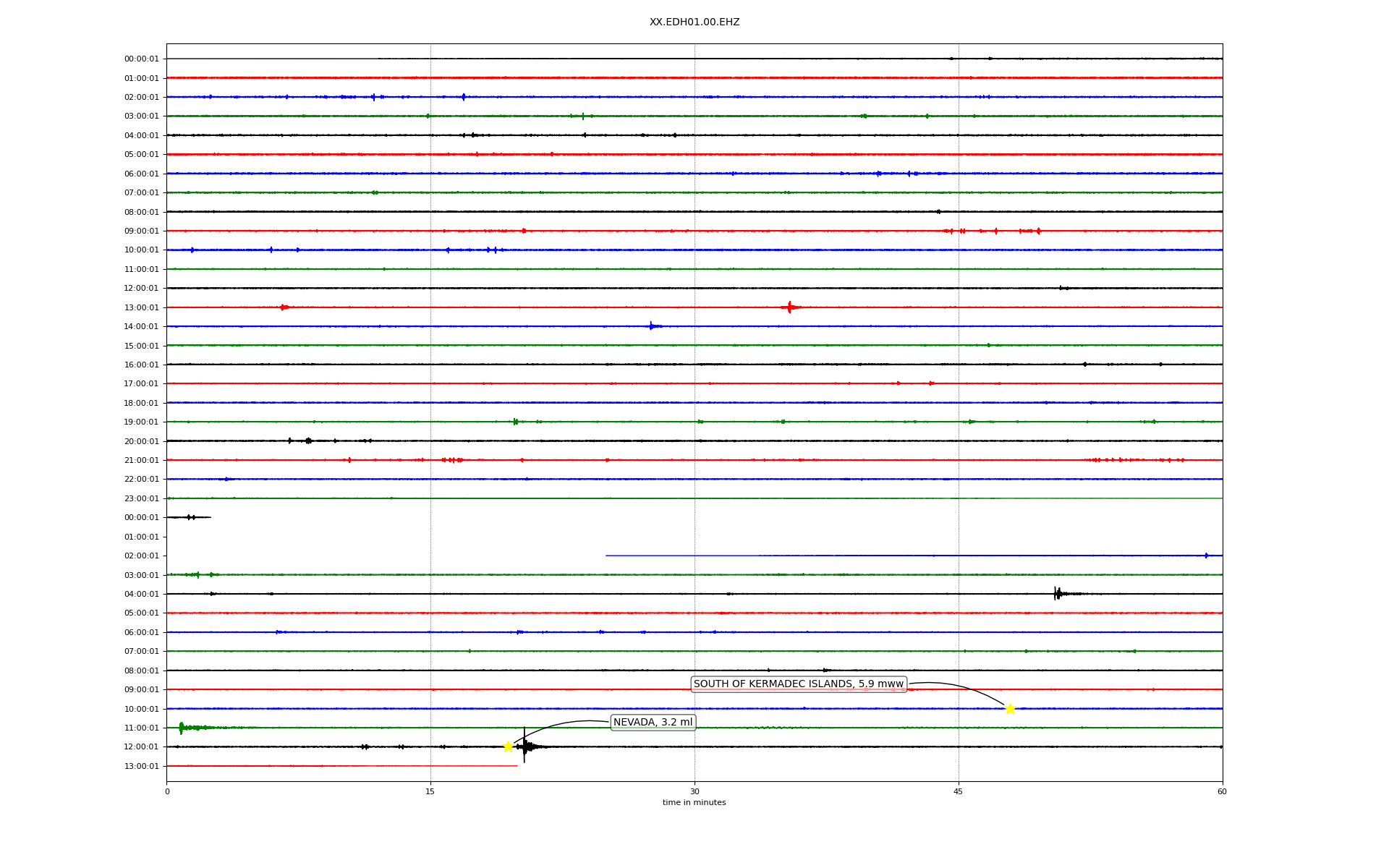This screenshot has width=1389, height=868.
Task: Click the seismic burst on the second 04:00:01 trace
Action: coord(1058,594)
